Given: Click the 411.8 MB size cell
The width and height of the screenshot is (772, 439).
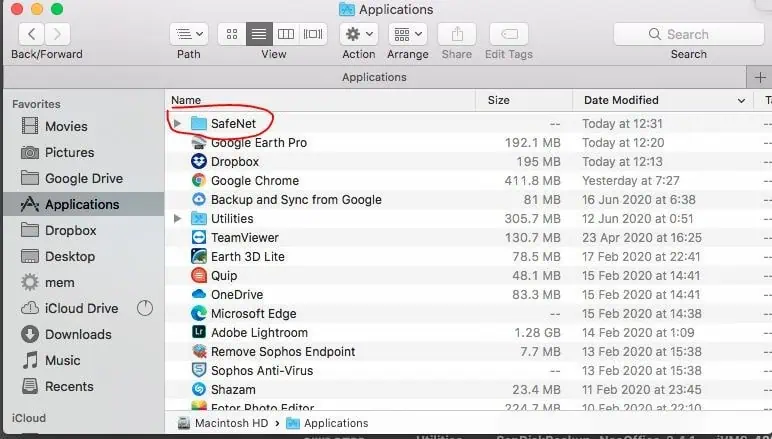Looking at the screenshot, I should point(532,181).
